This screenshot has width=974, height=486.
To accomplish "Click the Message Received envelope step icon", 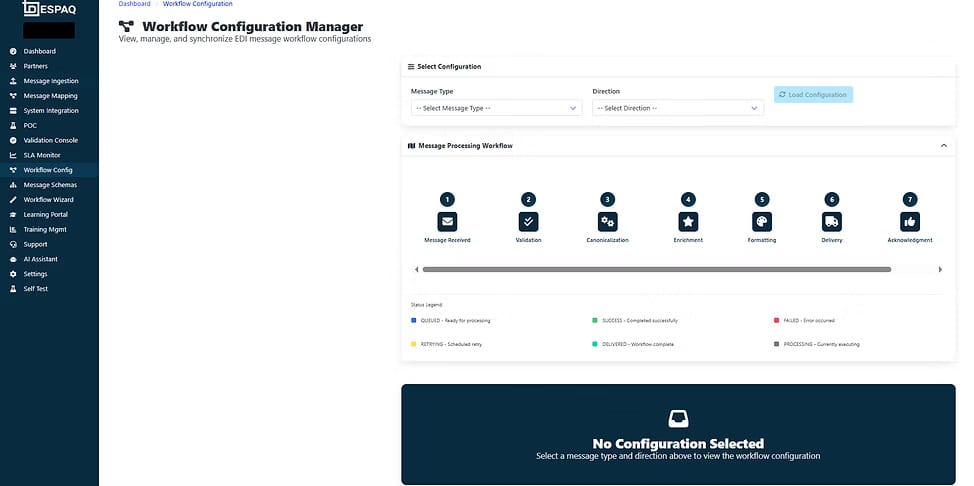I will point(447,221).
